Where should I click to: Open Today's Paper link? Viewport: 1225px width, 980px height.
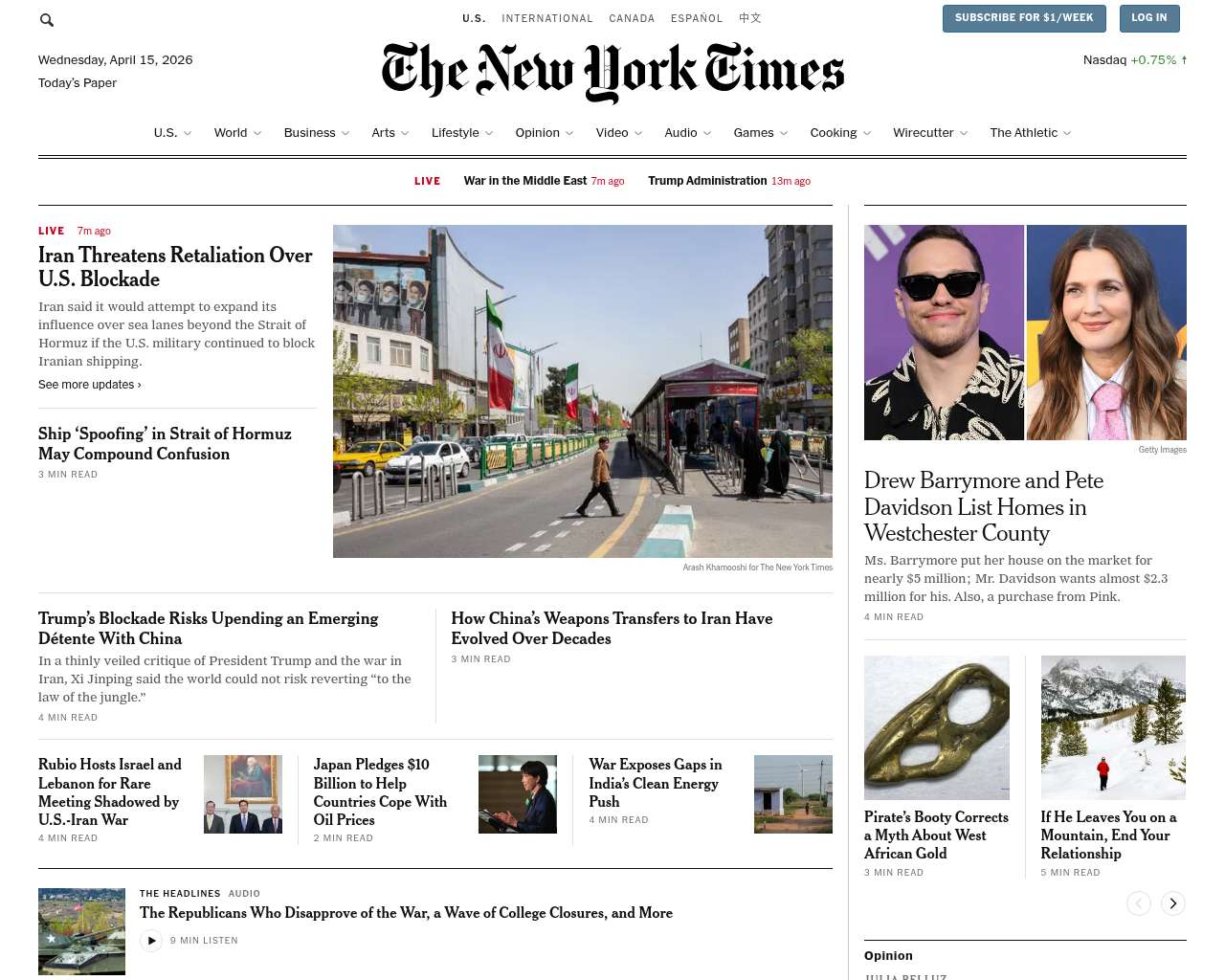(78, 83)
